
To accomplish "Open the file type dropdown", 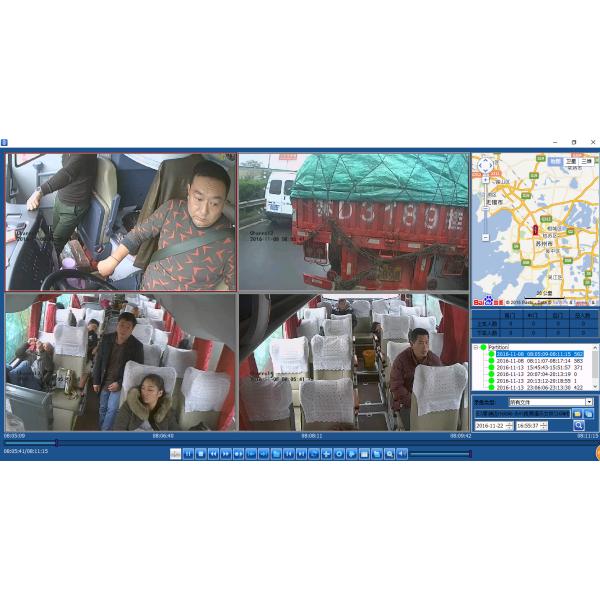I will click(589, 402).
